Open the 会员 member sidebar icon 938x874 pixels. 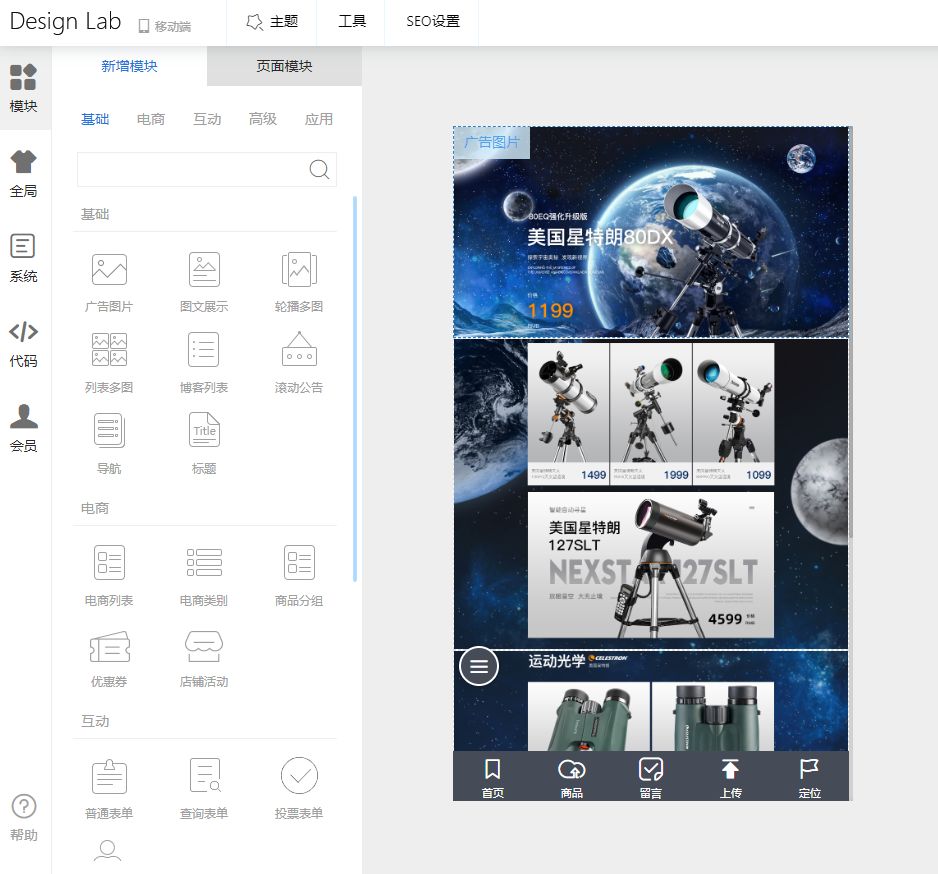click(23, 428)
